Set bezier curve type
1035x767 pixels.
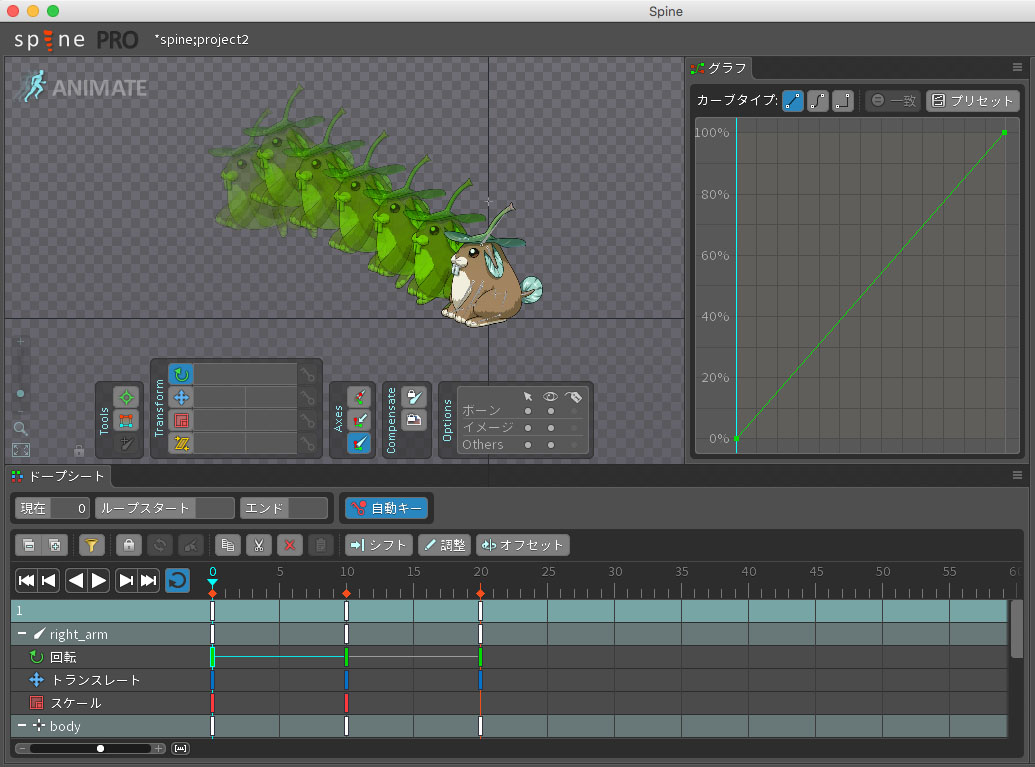point(818,101)
